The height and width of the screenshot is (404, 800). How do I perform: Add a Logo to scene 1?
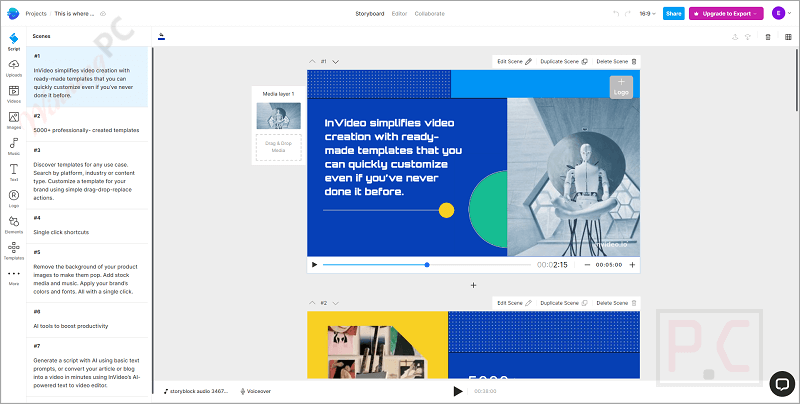point(621,87)
